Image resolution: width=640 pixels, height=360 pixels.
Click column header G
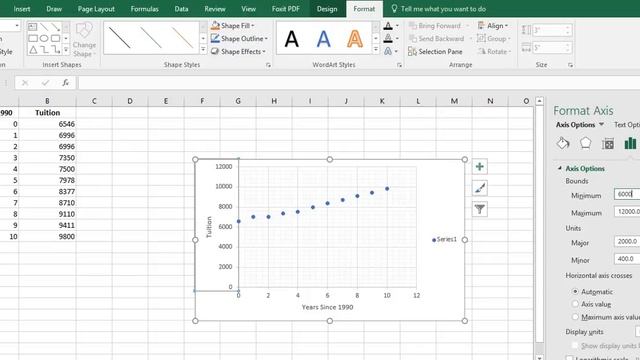[x=238, y=101]
